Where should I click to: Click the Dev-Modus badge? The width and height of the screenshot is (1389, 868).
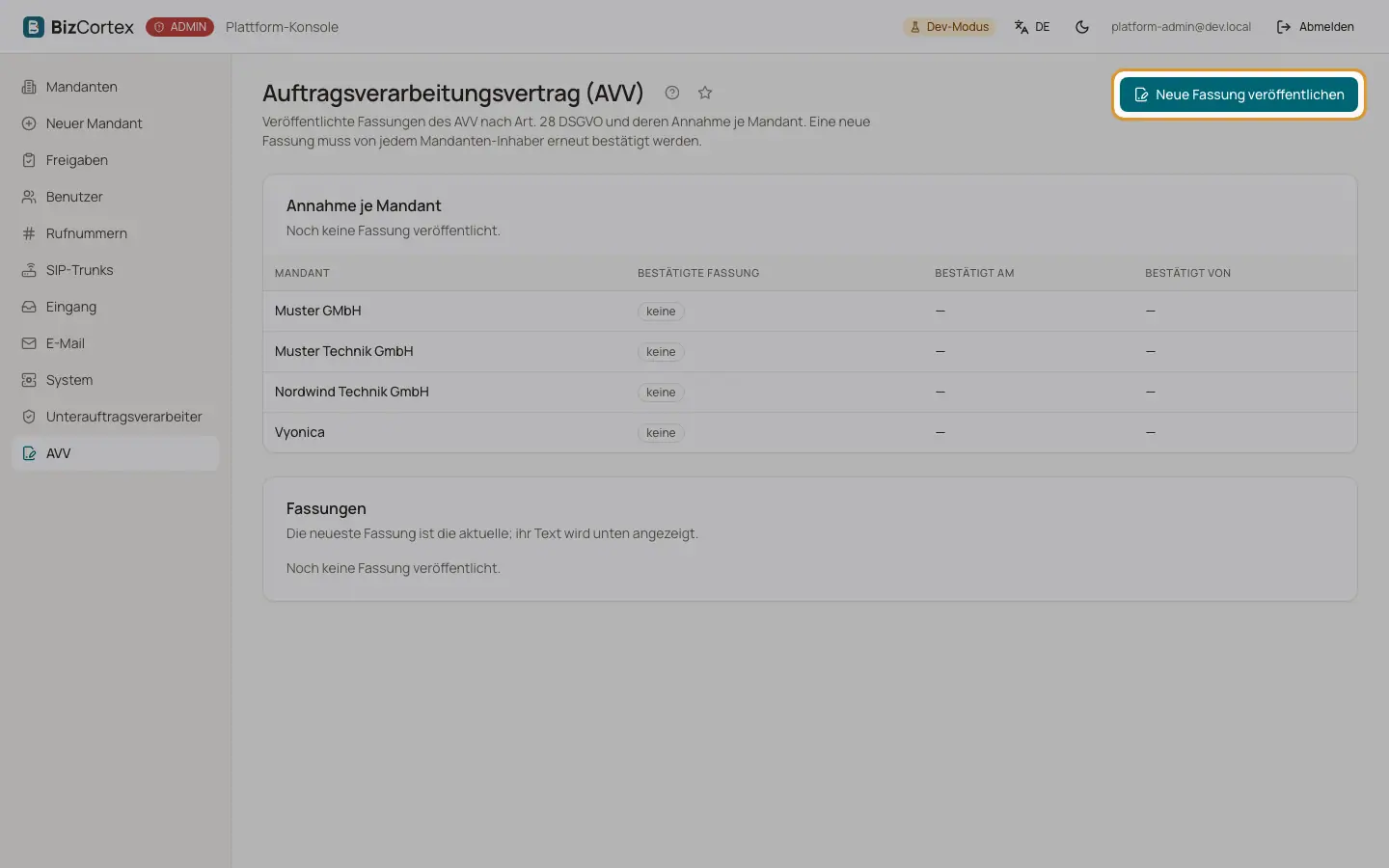click(x=949, y=27)
